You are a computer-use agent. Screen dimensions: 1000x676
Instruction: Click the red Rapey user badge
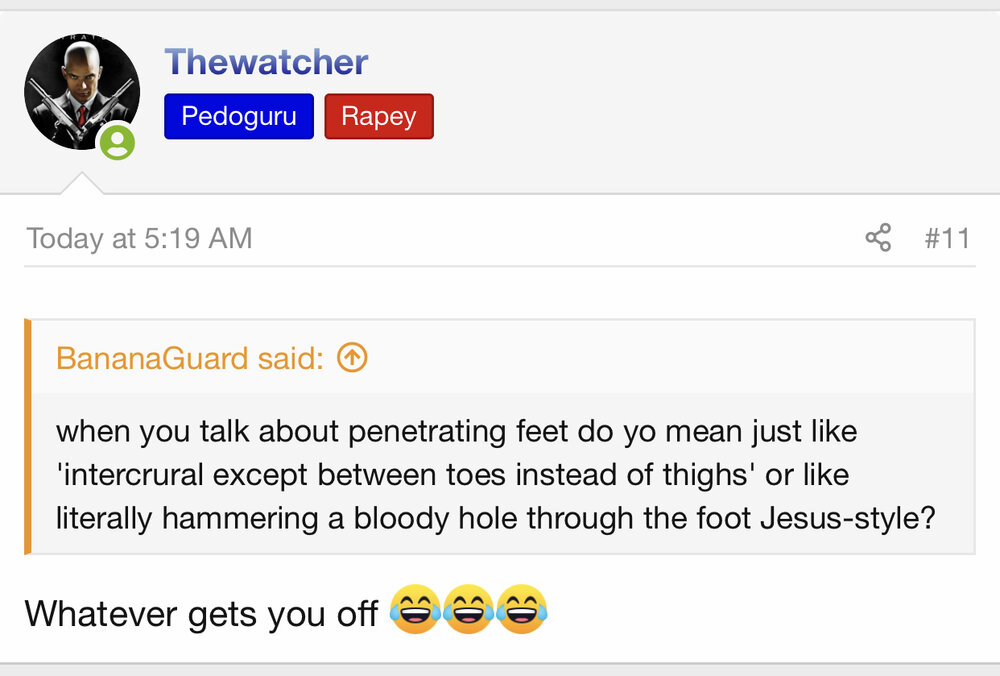[378, 116]
